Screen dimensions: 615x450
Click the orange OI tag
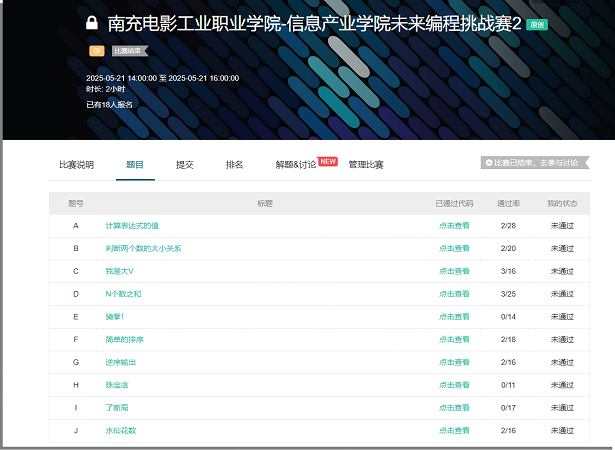[x=97, y=51]
